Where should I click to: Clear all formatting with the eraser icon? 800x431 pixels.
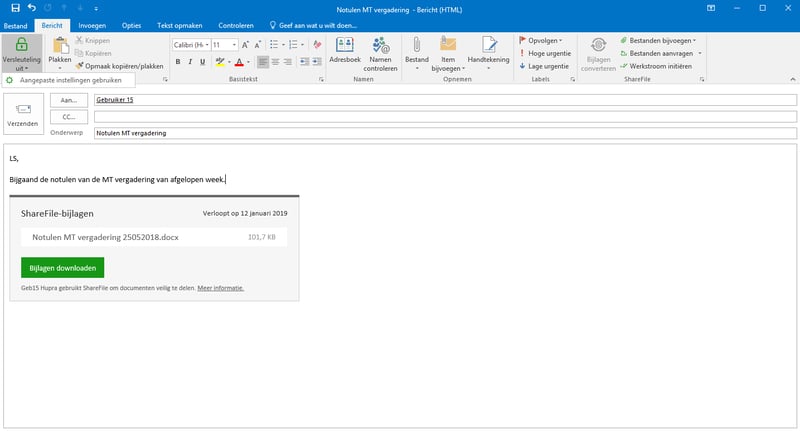[x=317, y=45]
